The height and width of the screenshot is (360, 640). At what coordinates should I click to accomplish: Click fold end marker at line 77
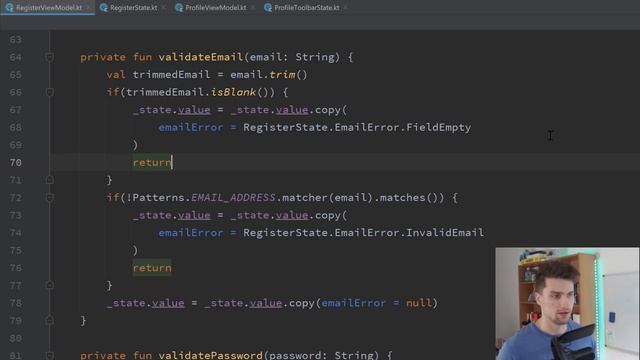pyautogui.click(x=50, y=285)
